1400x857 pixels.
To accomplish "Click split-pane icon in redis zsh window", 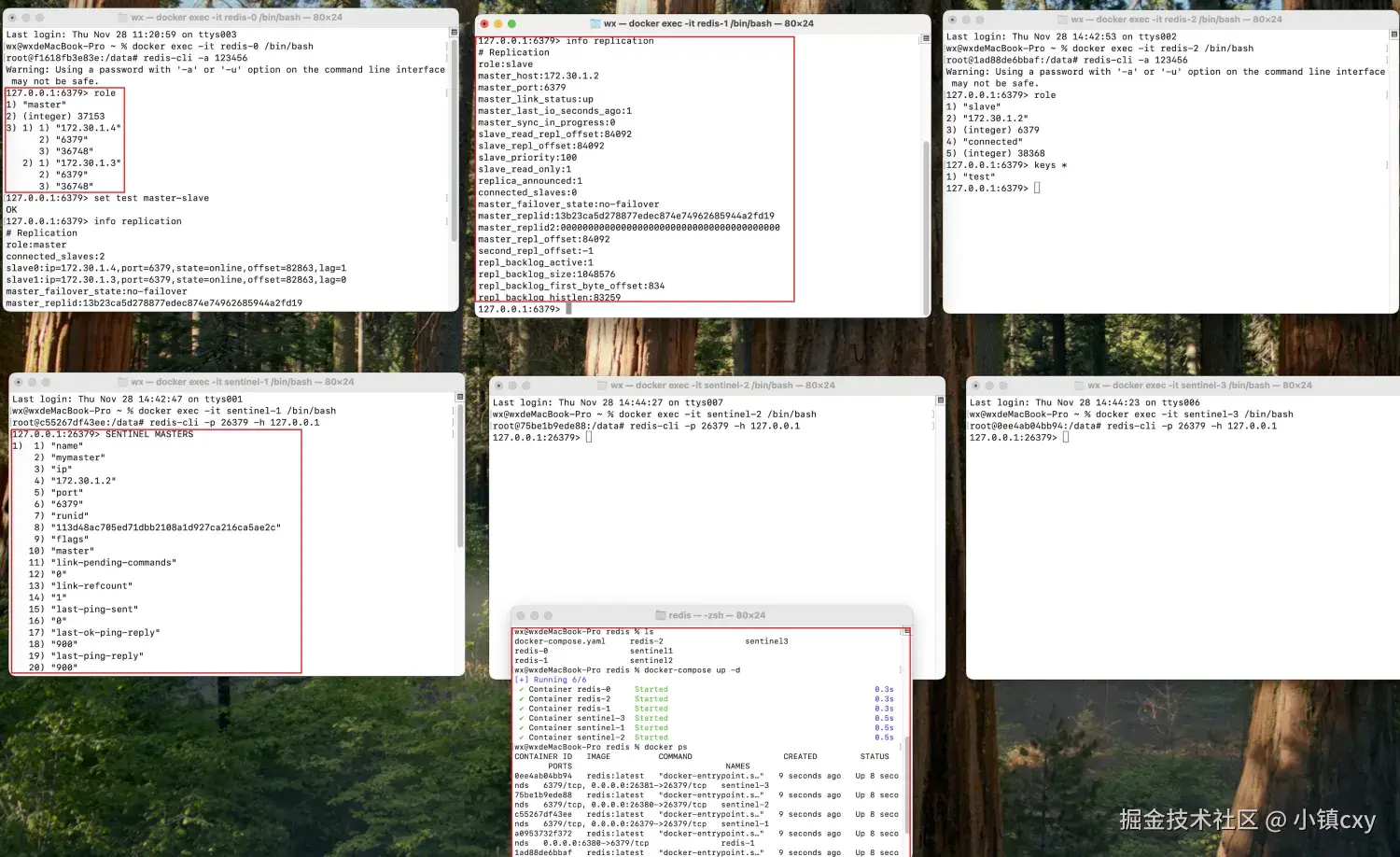I will point(906,631).
